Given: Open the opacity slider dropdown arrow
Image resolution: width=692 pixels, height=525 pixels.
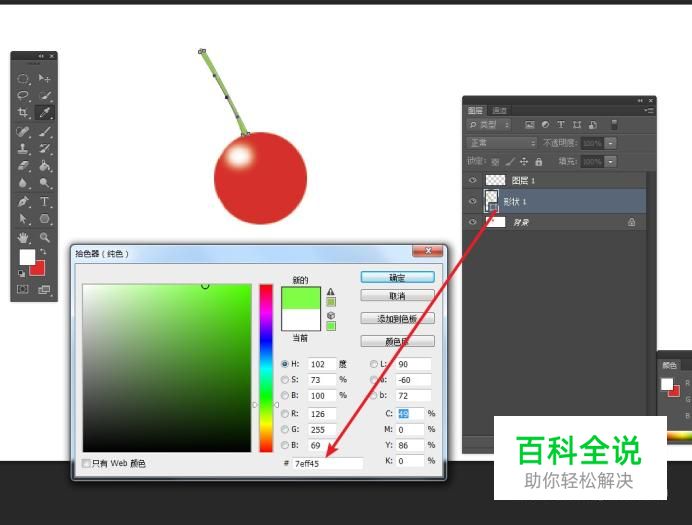Looking at the screenshot, I should (x=611, y=143).
